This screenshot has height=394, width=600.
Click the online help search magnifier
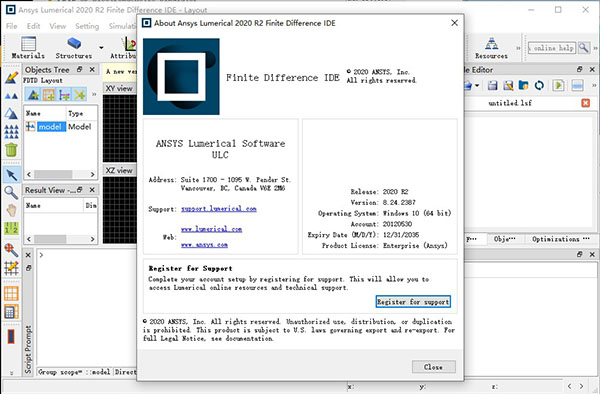click(584, 48)
